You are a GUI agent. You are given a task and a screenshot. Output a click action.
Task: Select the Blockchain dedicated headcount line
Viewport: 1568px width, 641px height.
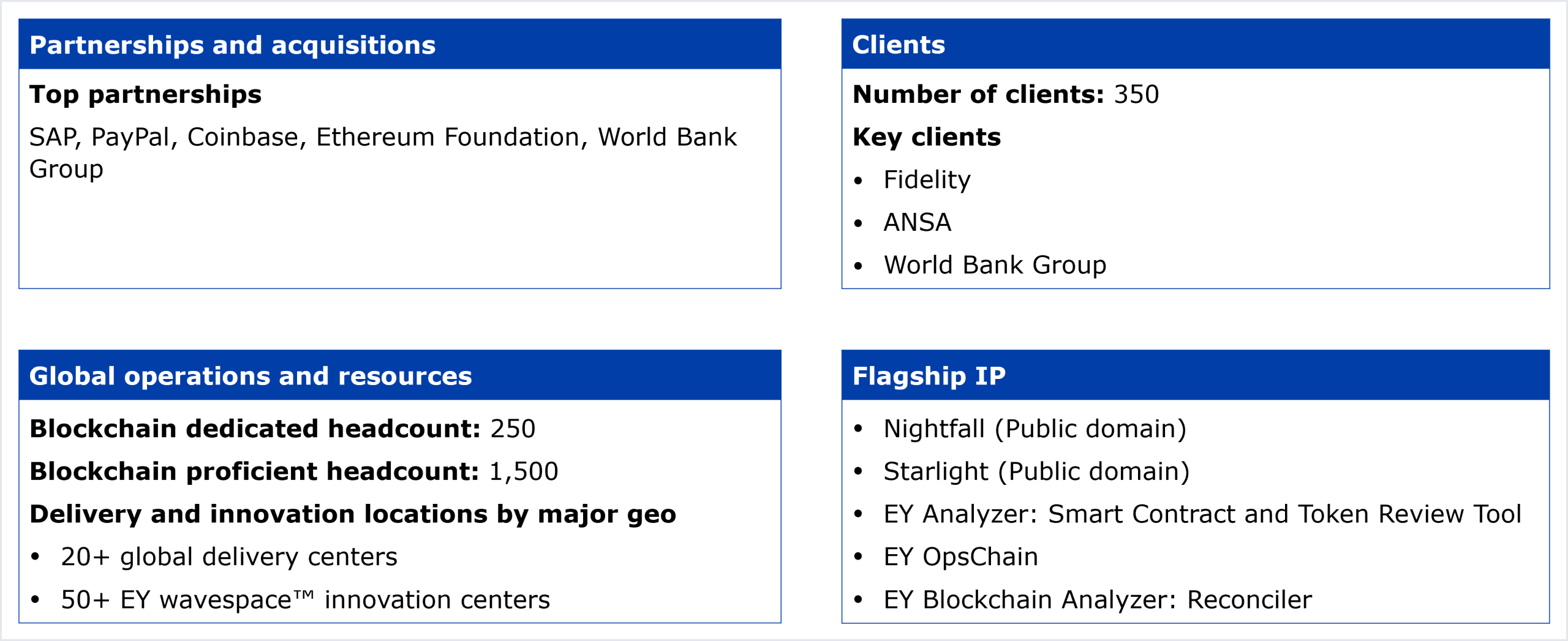(x=282, y=429)
